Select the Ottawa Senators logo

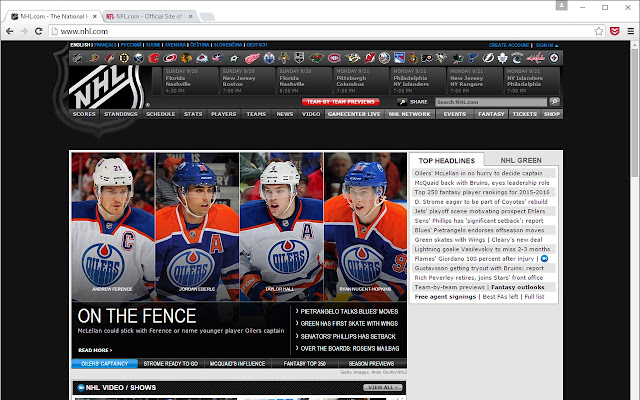pos(413,58)
